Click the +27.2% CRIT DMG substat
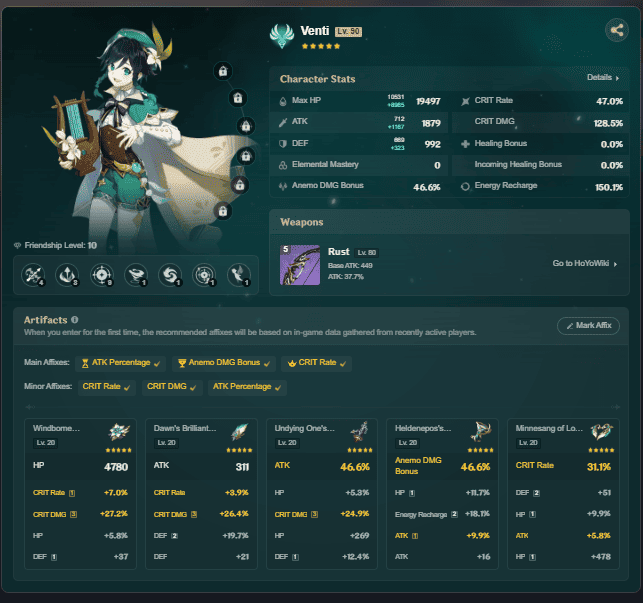Image resolution: width=643 pixels, height=603 pixels. coord(114,514)
